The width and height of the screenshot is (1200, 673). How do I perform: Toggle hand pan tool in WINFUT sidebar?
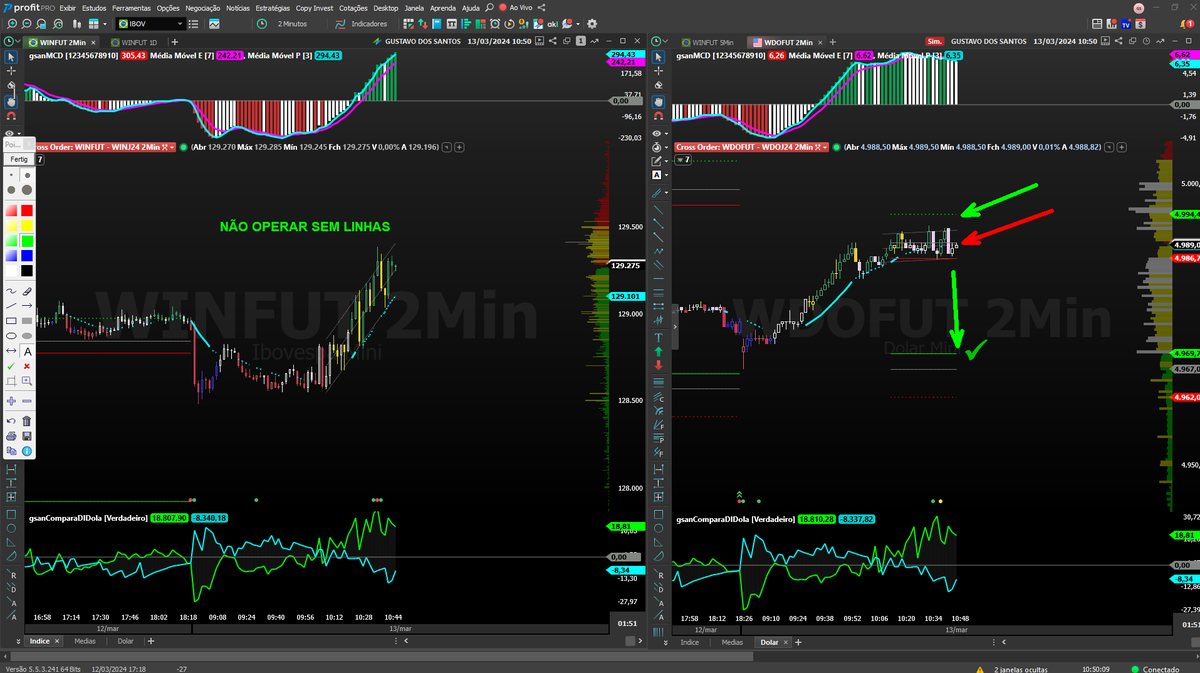[x=11, y=101]
